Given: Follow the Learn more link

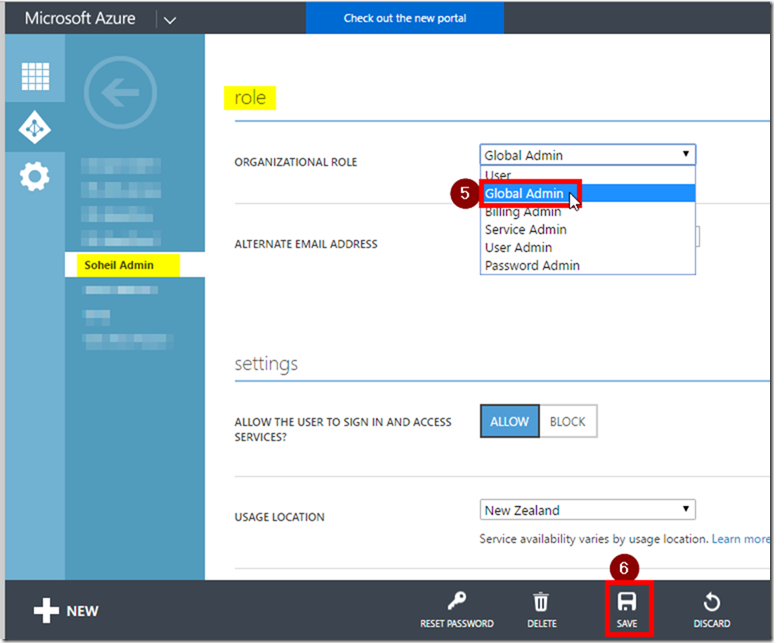Looking at the screenshot, I should point(740,539).
